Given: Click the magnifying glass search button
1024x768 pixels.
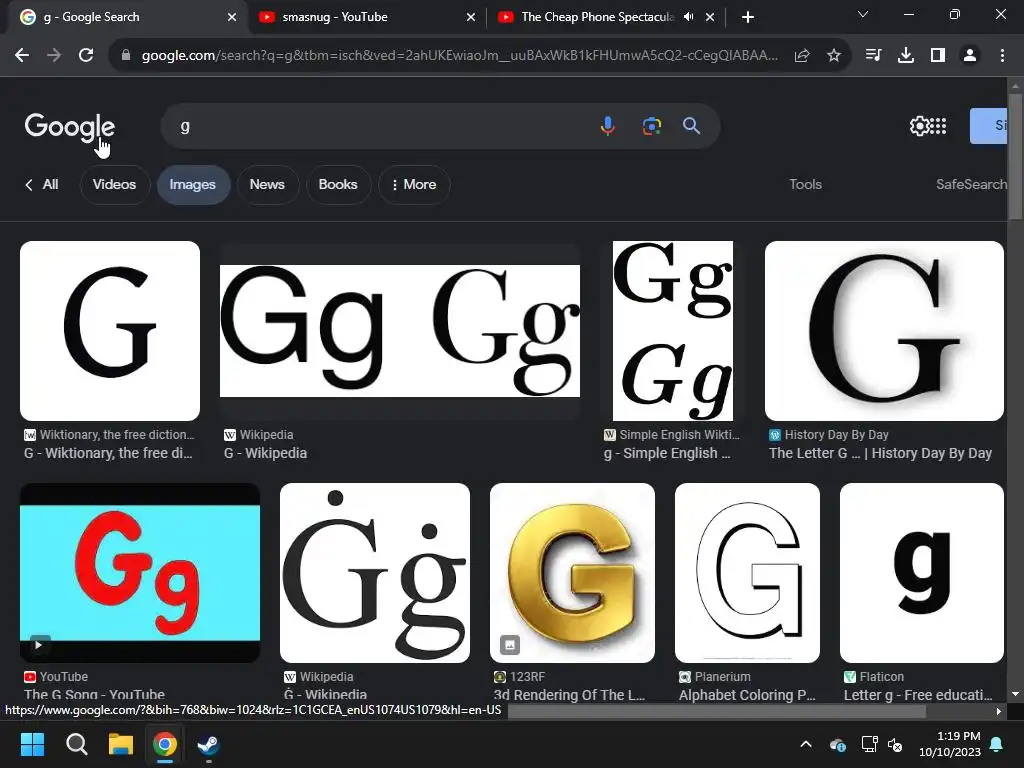Looking at the screenshot, I should 692,126.
